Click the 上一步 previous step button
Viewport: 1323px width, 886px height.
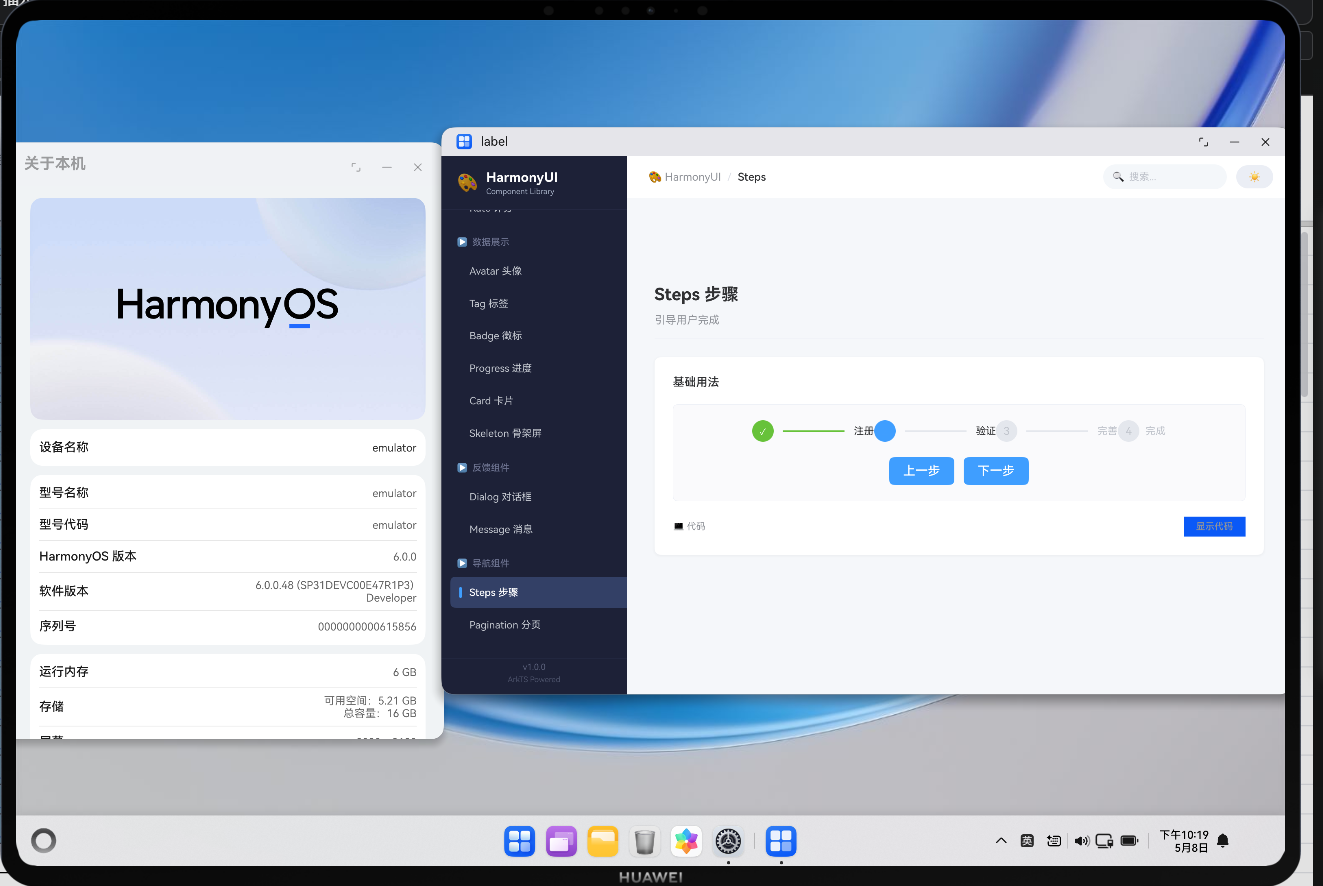click(x=921, y=471)
